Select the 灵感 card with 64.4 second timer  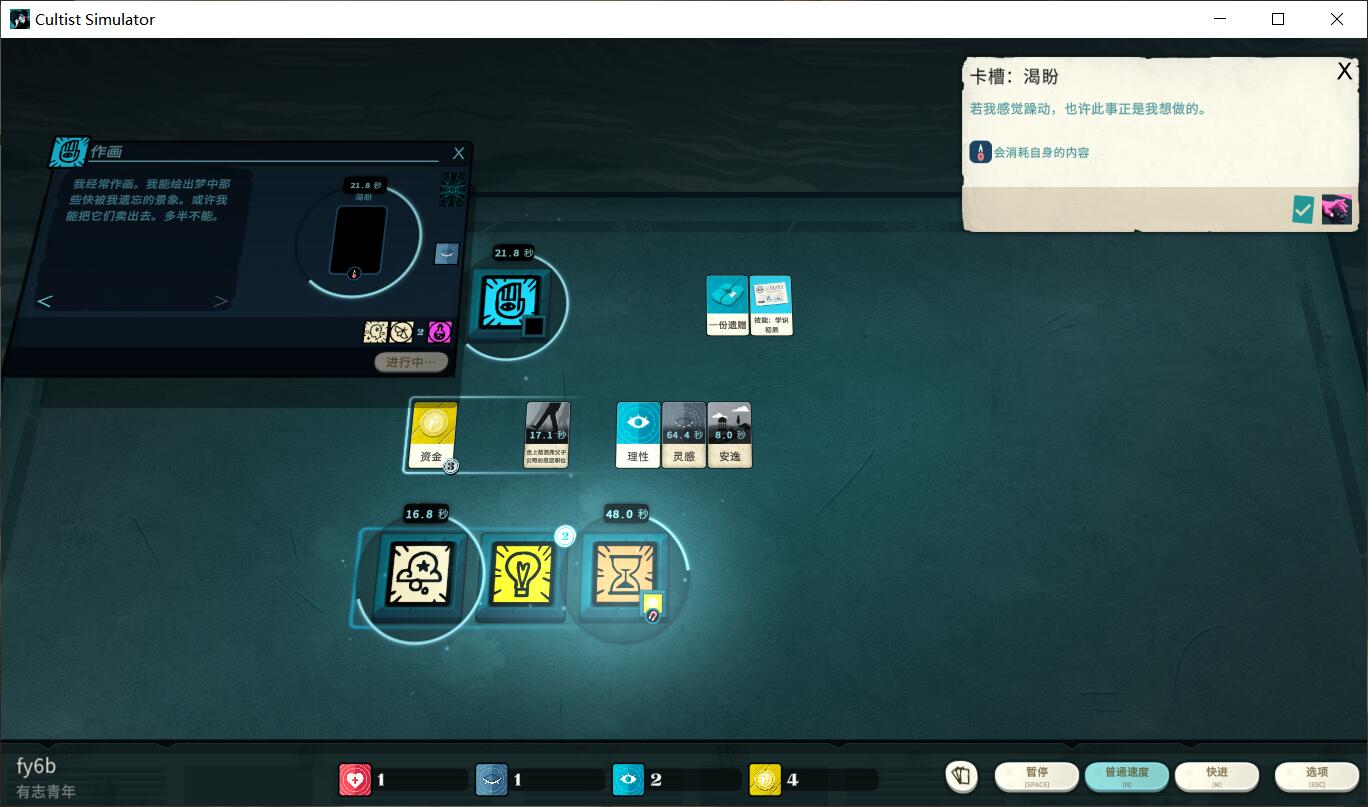click(x=684, y=435)
